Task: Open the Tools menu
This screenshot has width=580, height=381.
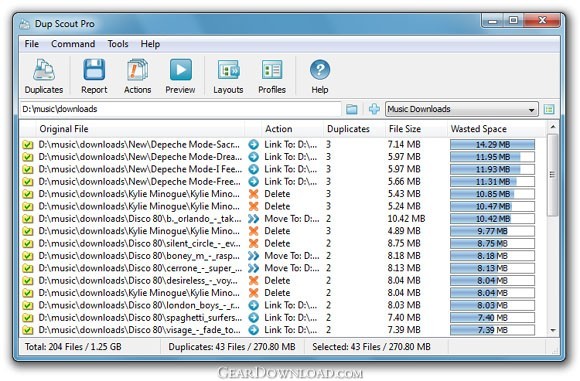Action: (118, 44)
